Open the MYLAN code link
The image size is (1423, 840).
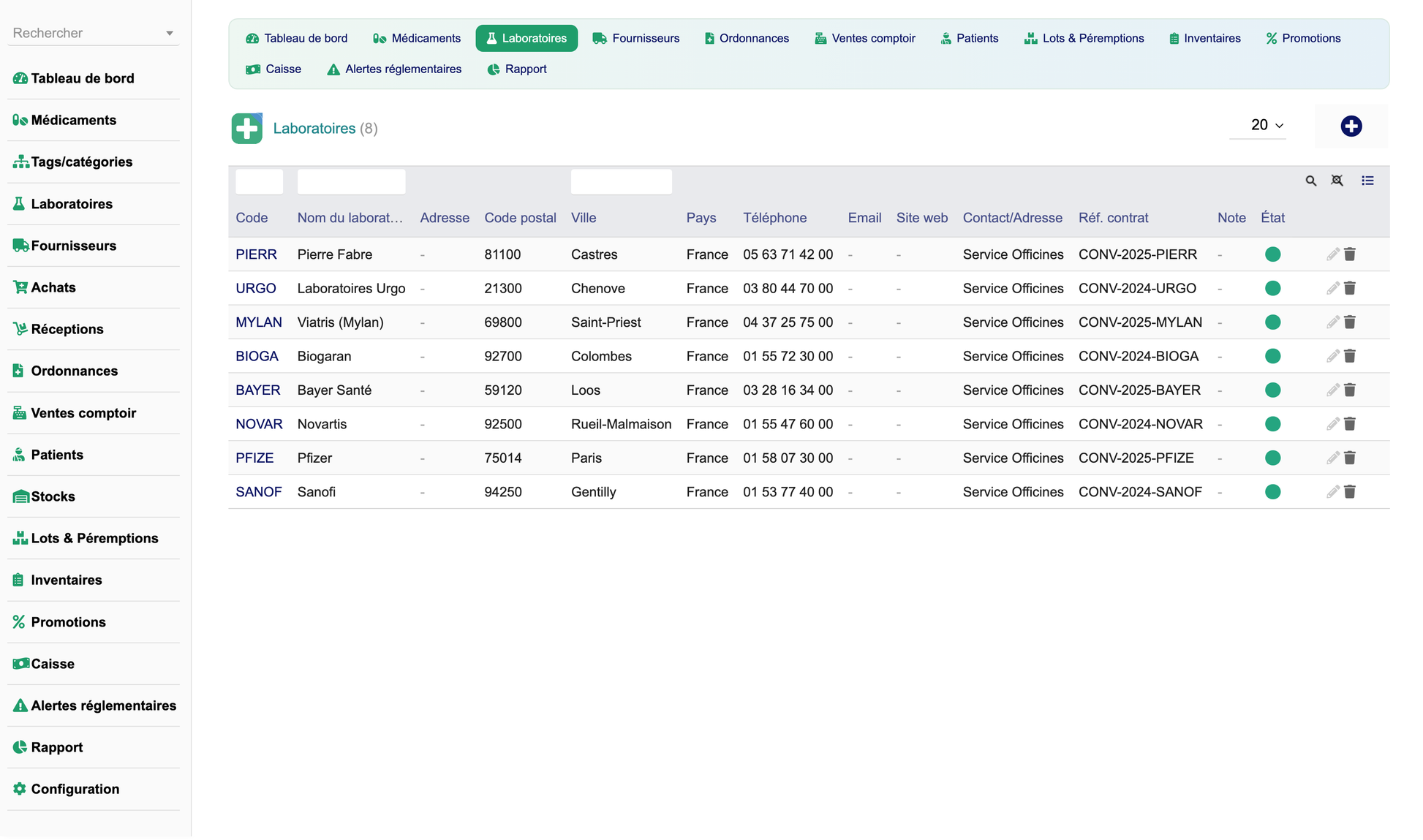[x=259, y=322]
